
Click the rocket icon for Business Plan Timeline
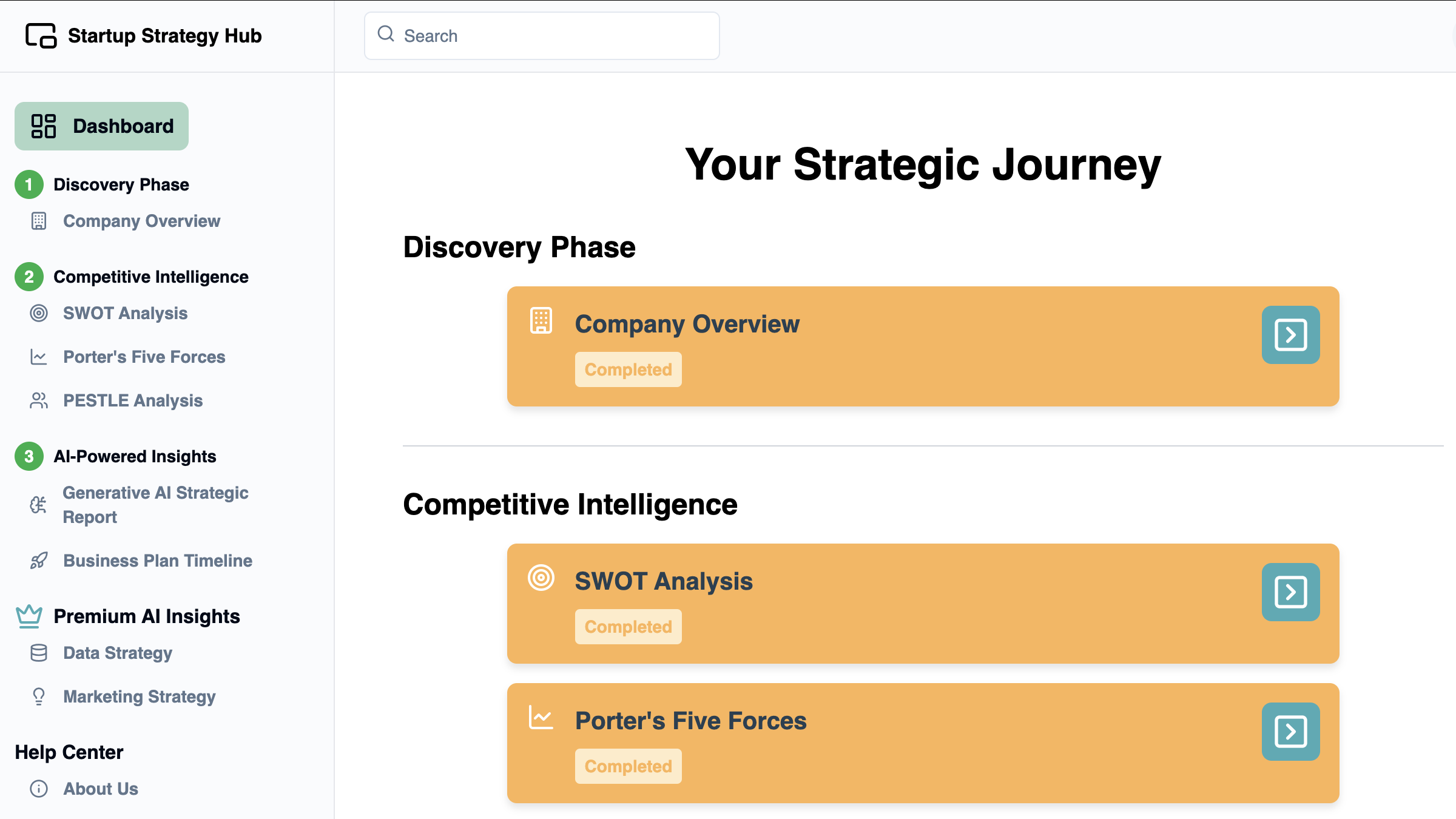click(39, 561)
